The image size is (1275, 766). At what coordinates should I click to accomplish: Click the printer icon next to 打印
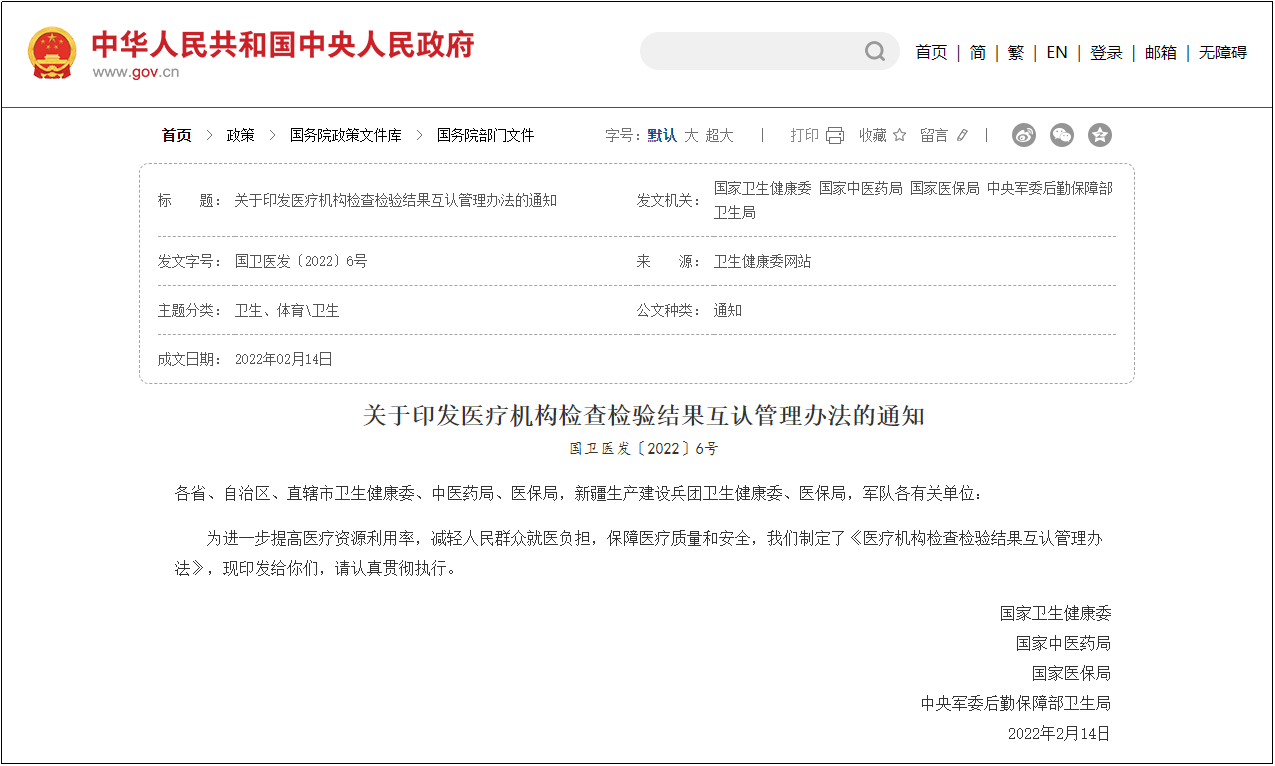tap(835, 135)
